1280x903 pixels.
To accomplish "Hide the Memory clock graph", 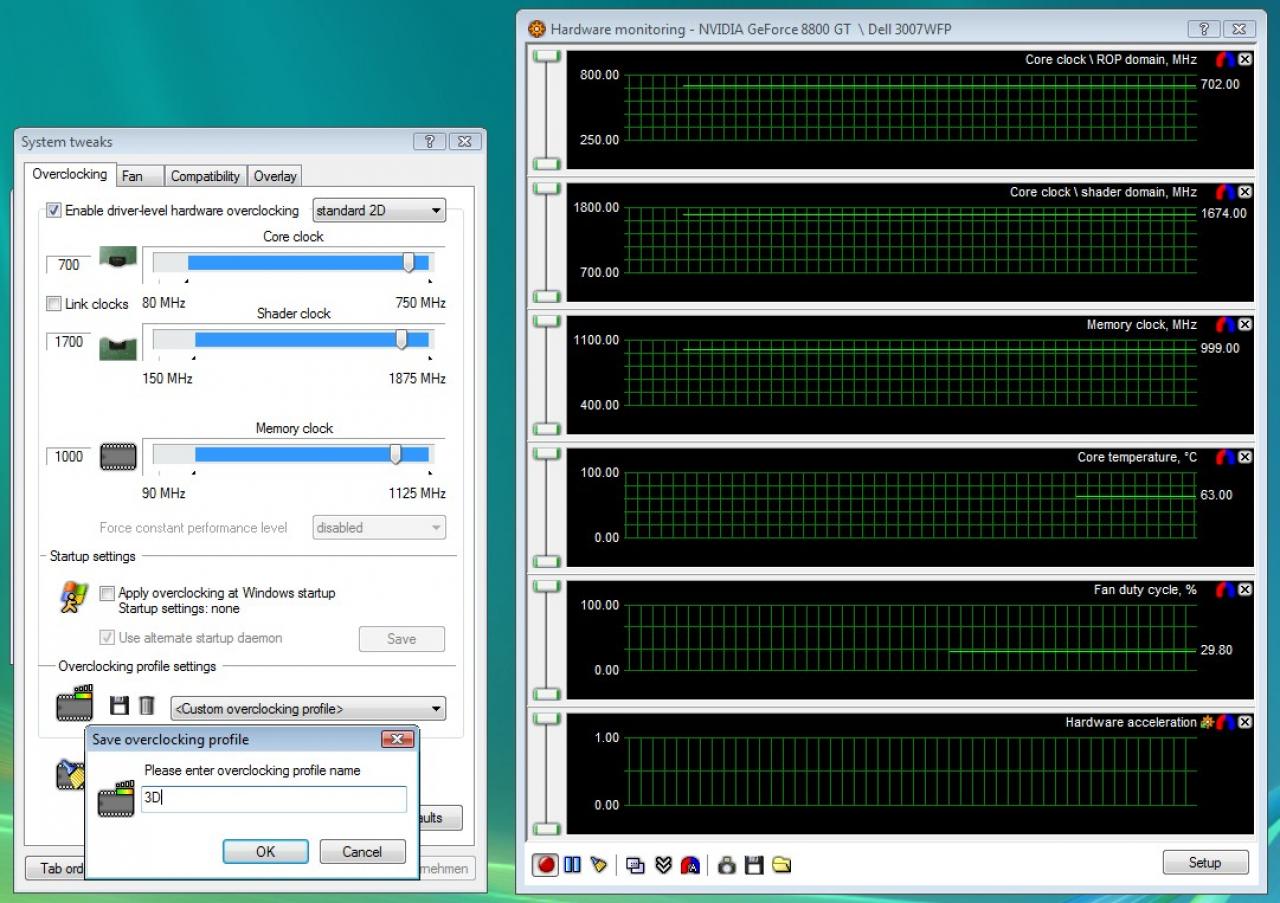I will point(1245,325).
